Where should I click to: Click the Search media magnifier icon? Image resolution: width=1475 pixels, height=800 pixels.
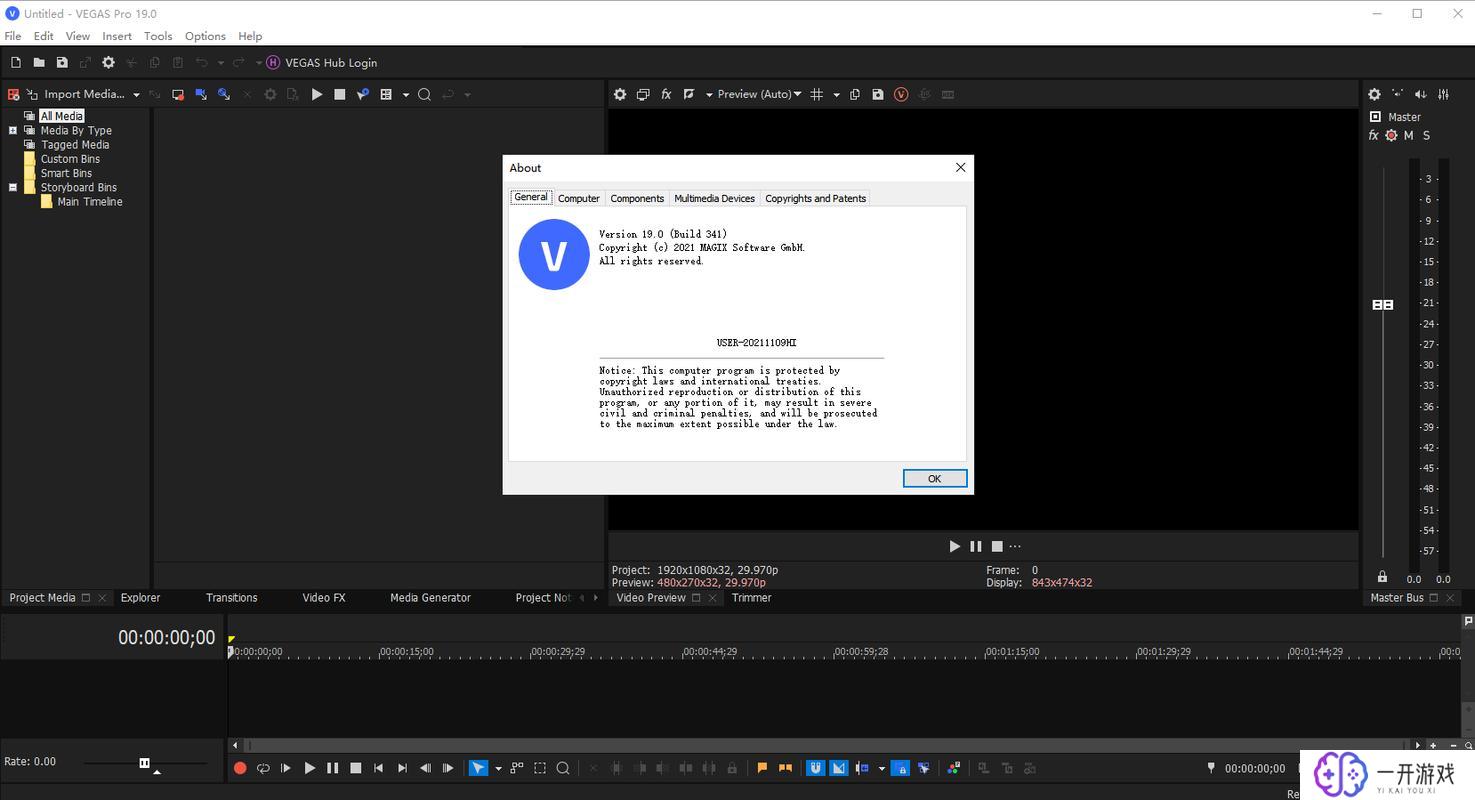(x=424, y=94)
